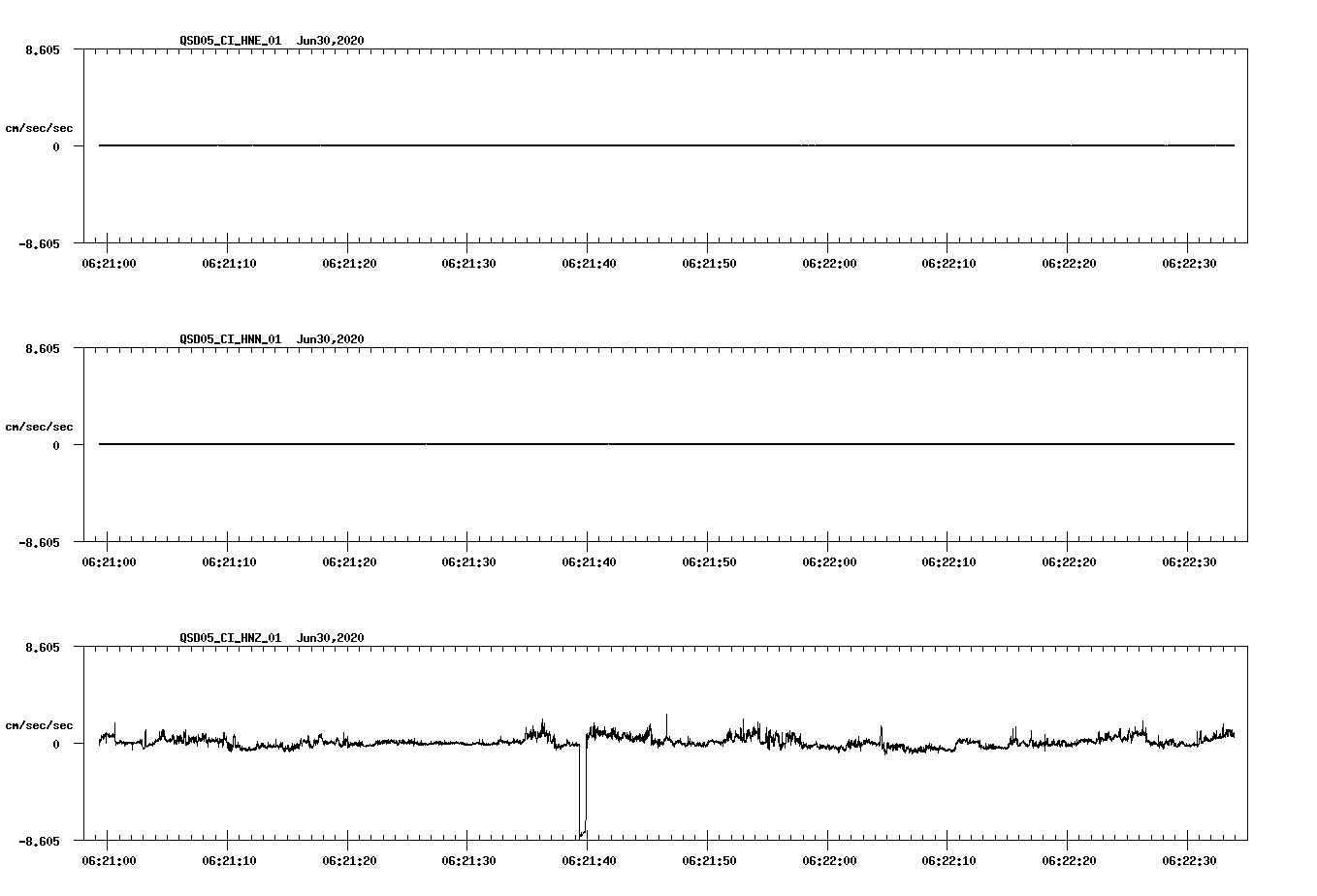Click the 0 axis label on HNE chart
This screenshot has width=1317, height=896.
(x=56, y=147)
